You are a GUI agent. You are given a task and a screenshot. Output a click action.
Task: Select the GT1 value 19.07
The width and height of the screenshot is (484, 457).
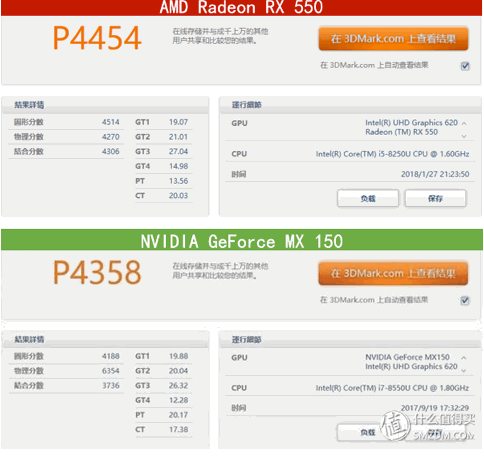pos(178,122)
